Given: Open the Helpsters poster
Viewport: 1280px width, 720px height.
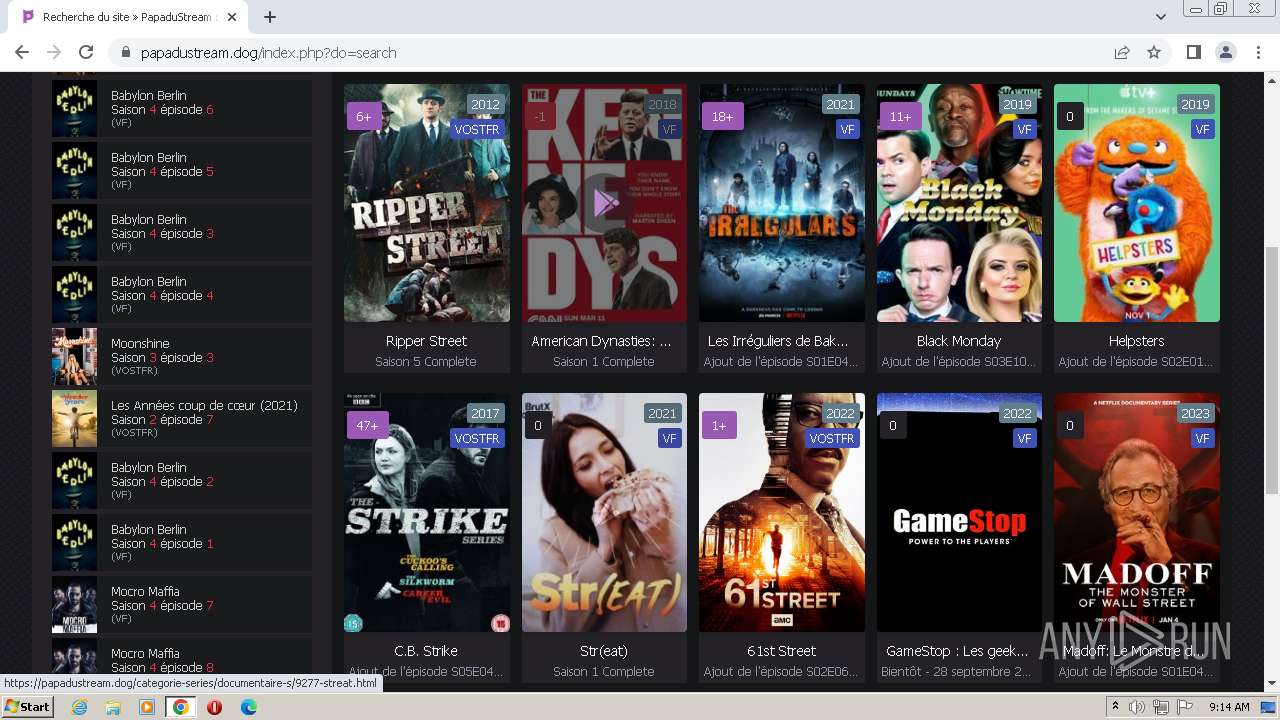Looking at the screenshot, I should point(1136,203).
